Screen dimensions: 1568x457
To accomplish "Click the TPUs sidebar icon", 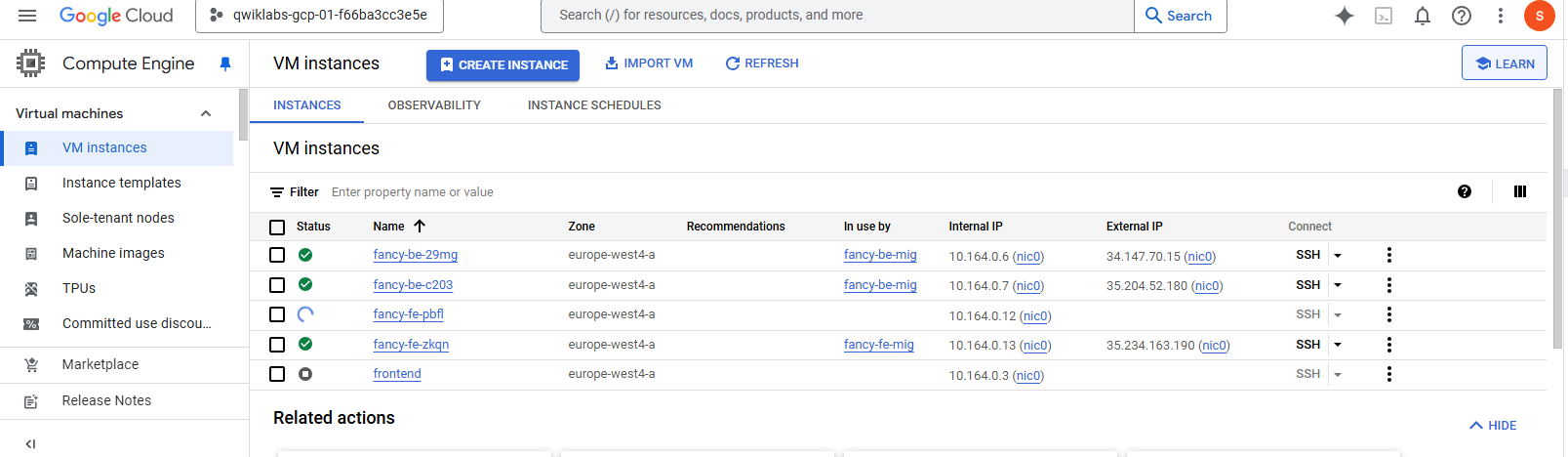I will pyautogui.click(x=31, y=288).
